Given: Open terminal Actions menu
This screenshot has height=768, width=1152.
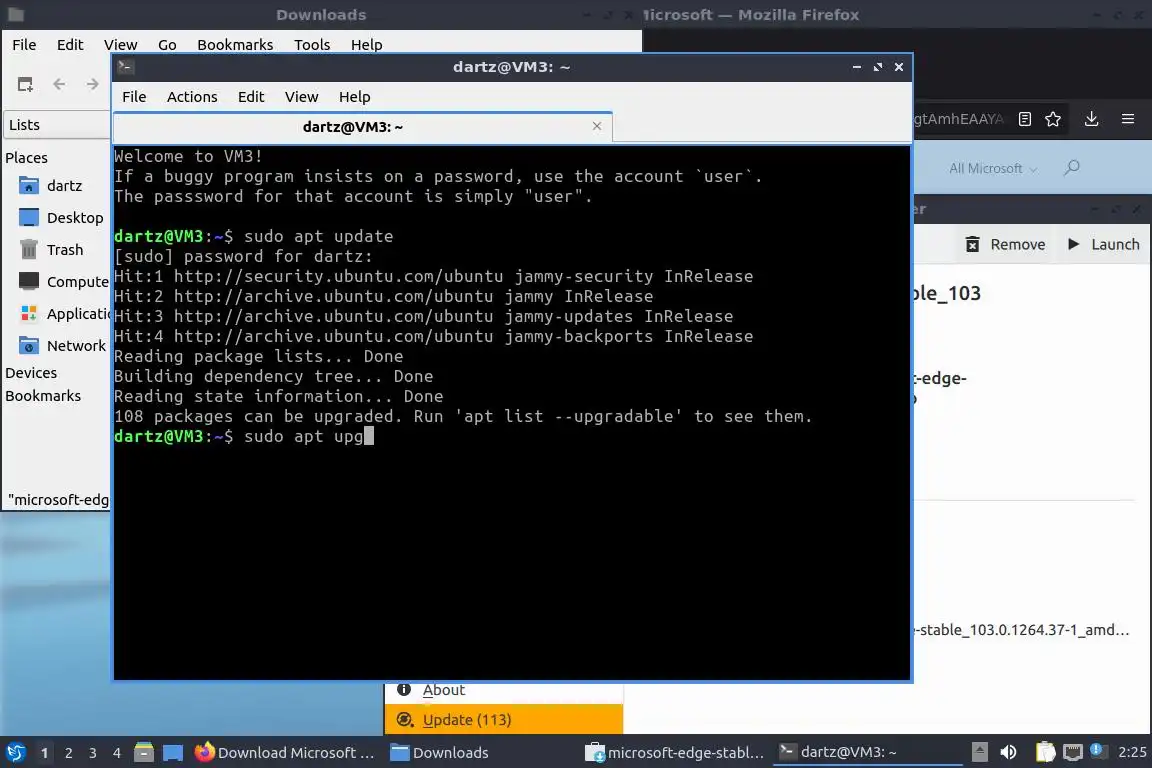Looking at the screenshot, I should [x=192, y=97].
